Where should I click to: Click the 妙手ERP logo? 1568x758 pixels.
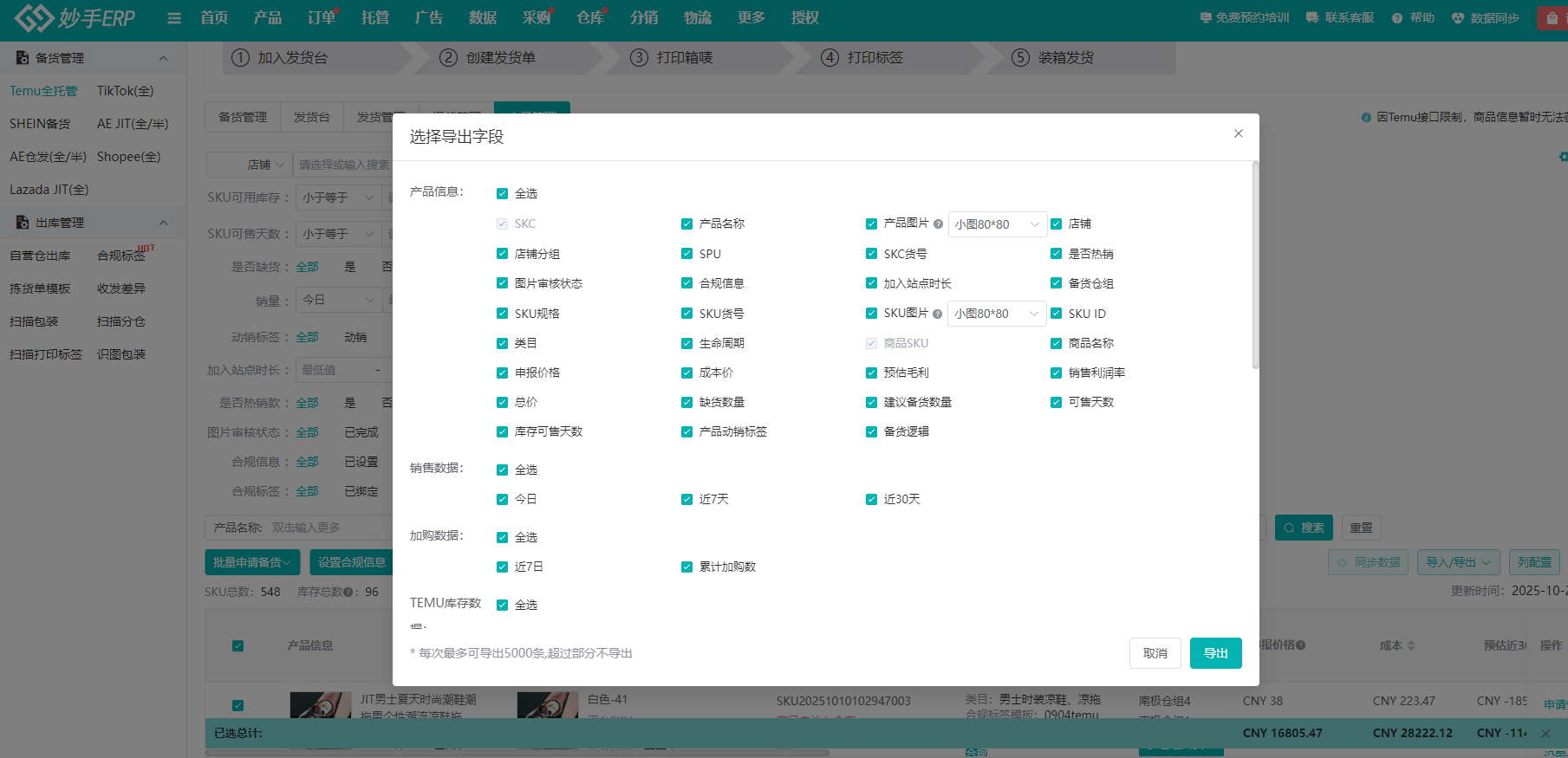[75, 17]
